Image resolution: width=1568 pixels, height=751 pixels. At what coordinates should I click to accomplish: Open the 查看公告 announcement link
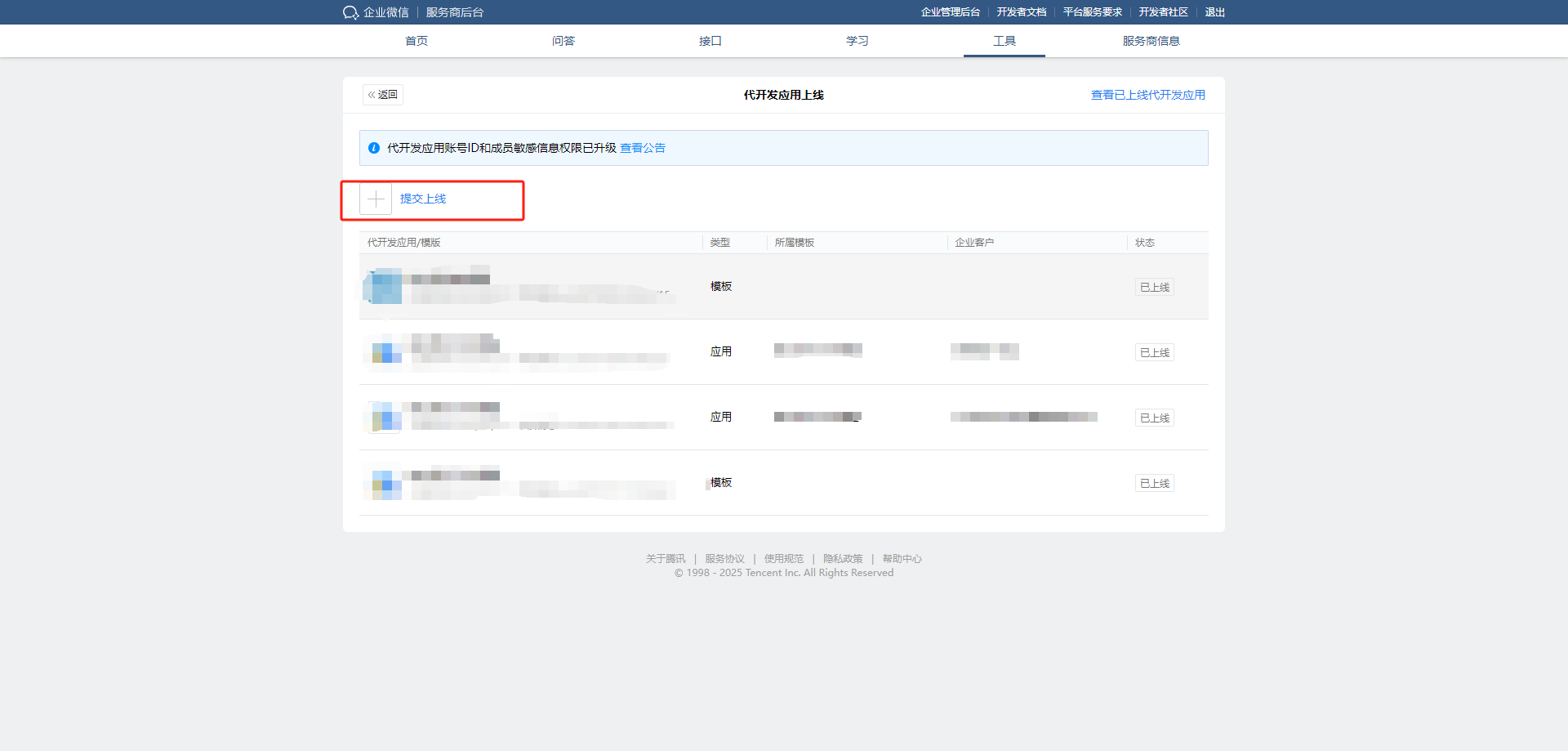pyautogui.click(x=643, y=148)
